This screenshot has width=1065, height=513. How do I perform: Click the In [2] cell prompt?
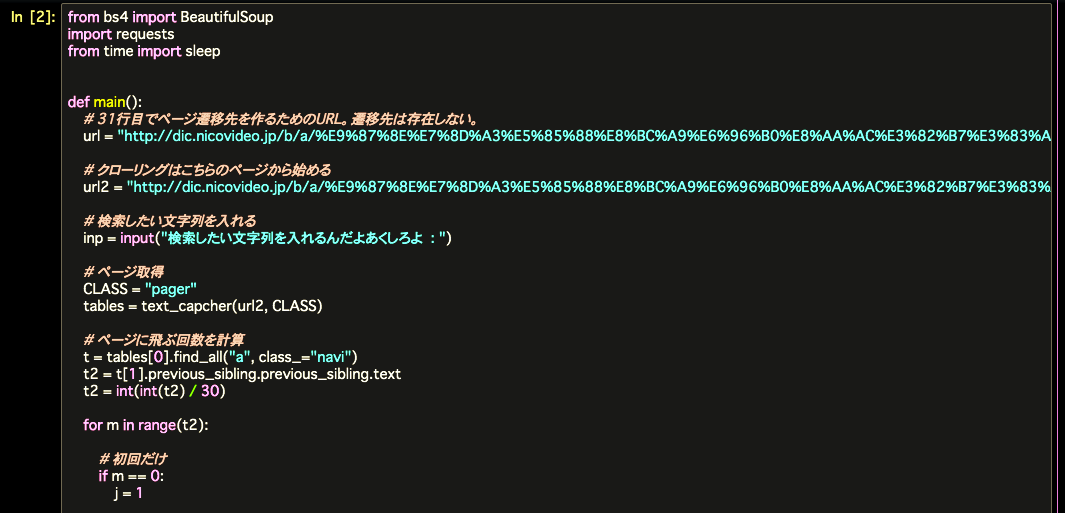coord(32,18)
